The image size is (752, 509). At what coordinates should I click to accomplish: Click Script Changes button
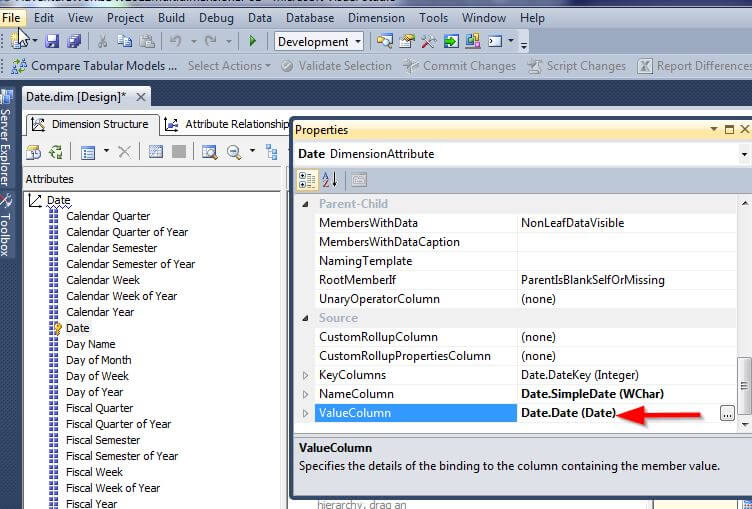(x=576, y=66)
